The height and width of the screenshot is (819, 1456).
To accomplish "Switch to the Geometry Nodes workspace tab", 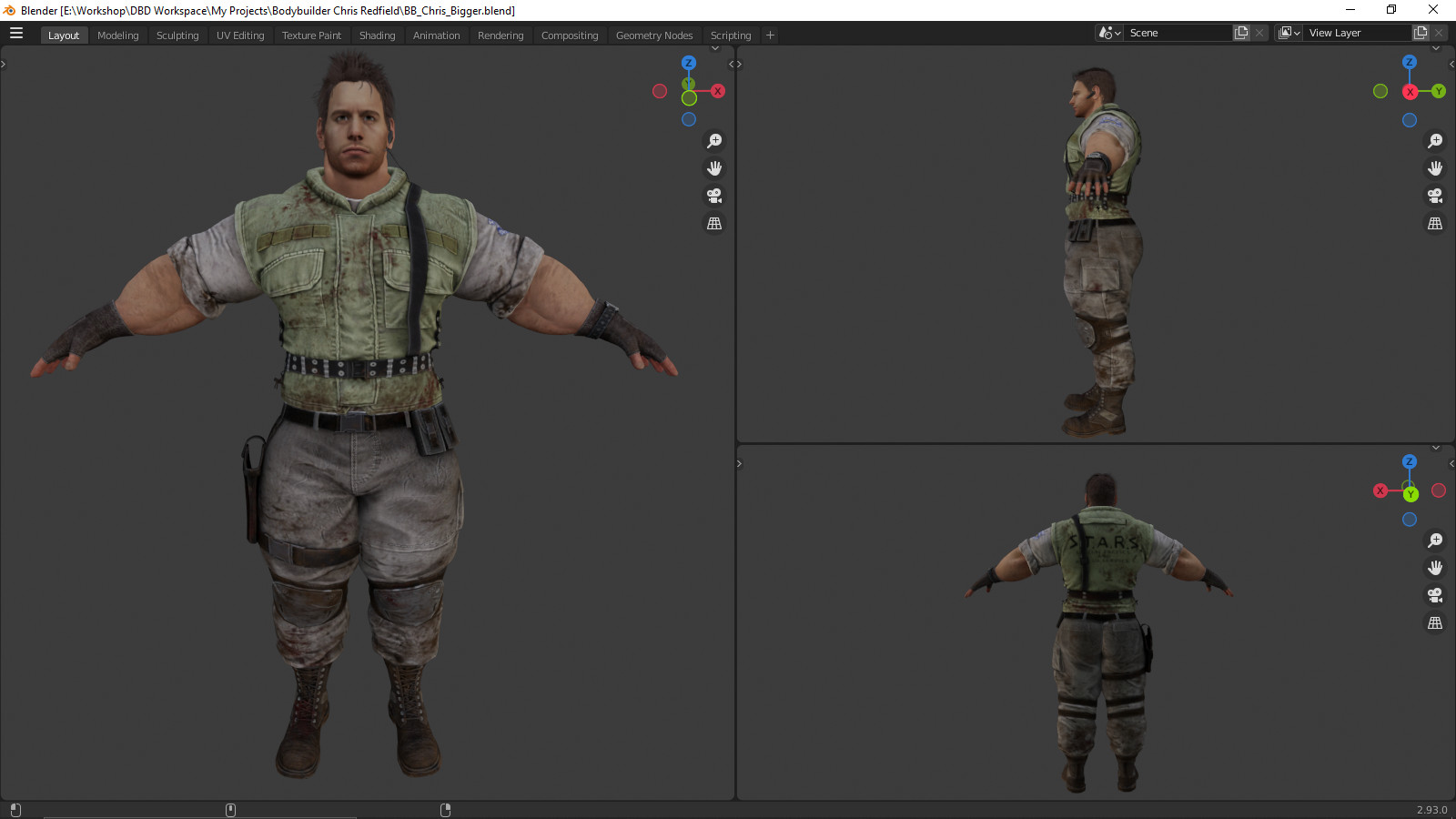I will pyautogui.click(x=654, y=35).
